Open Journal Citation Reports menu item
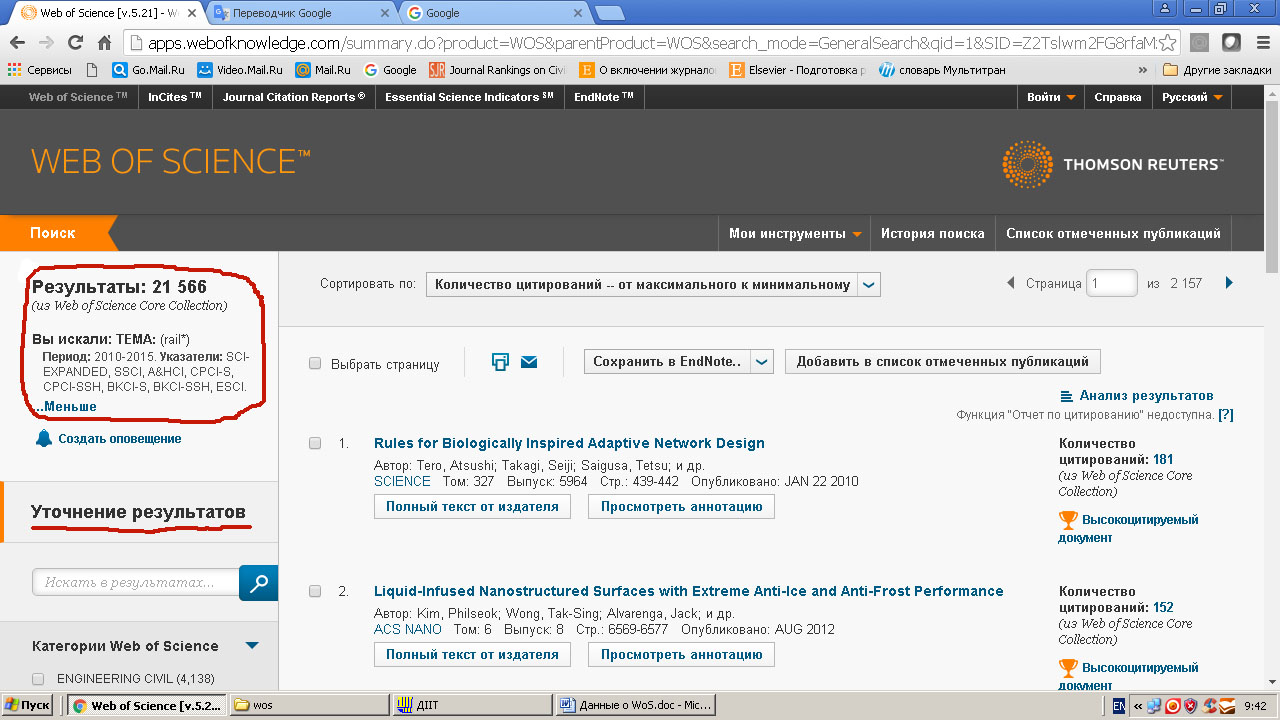This screenshot has height=720, width=1280. pos(294,97)
